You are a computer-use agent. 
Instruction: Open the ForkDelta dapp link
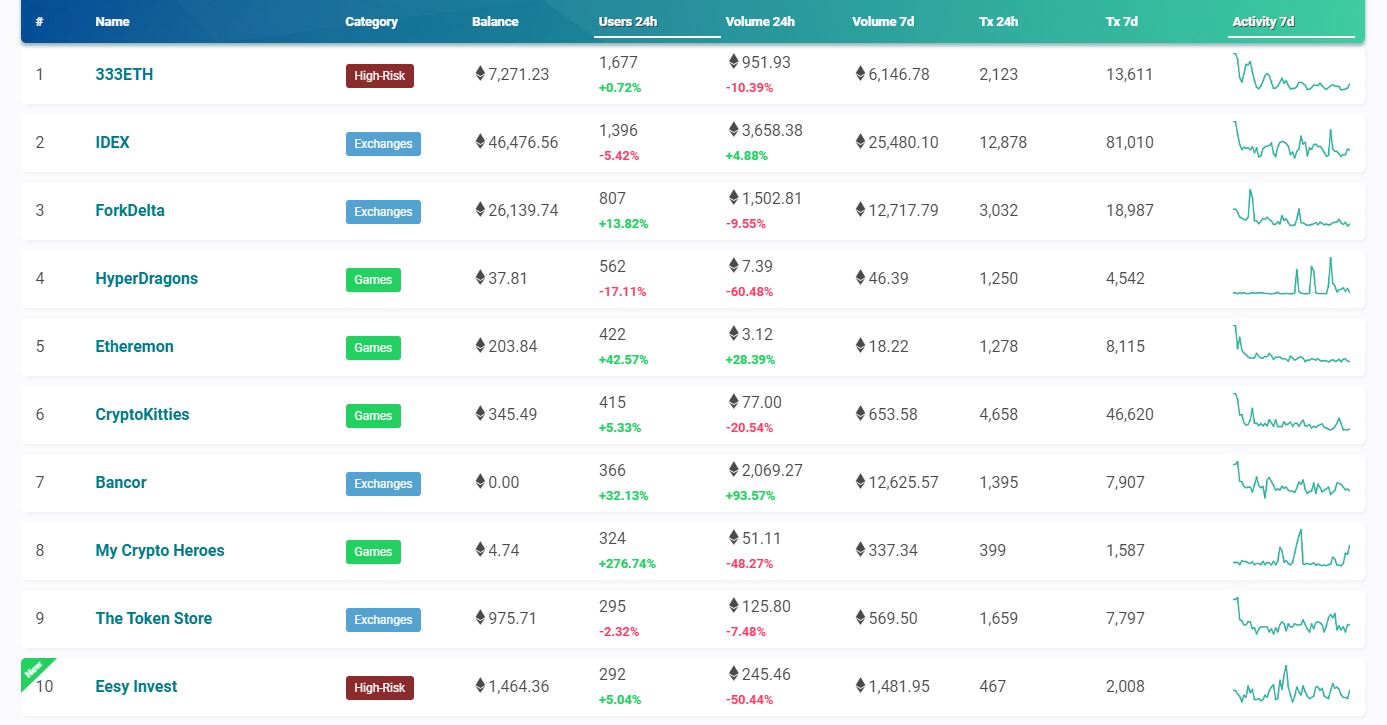(x=130, y=211)
